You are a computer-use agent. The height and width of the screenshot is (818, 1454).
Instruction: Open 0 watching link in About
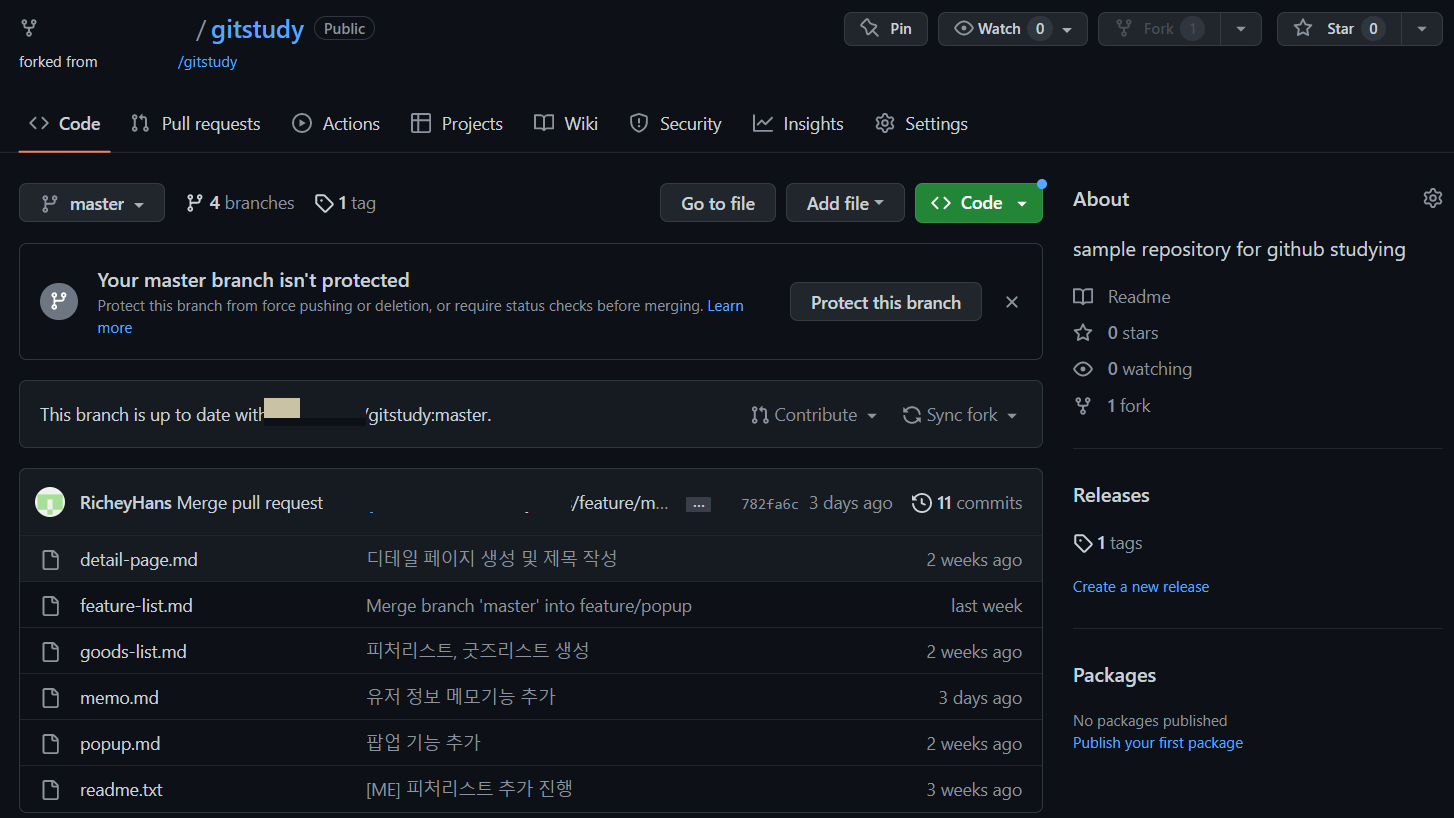pyautogui.click(x=1133, y=369)
